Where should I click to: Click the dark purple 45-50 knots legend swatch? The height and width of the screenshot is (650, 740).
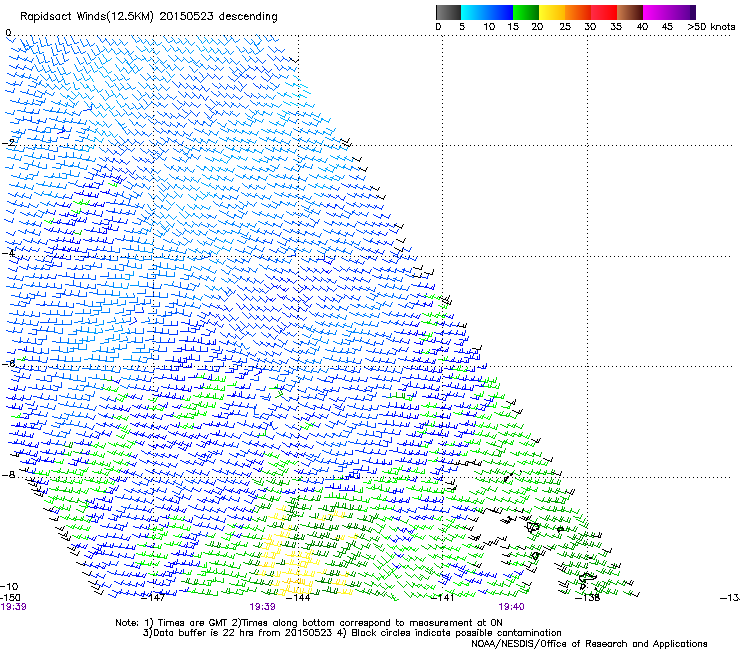click(x=682, y=12)
